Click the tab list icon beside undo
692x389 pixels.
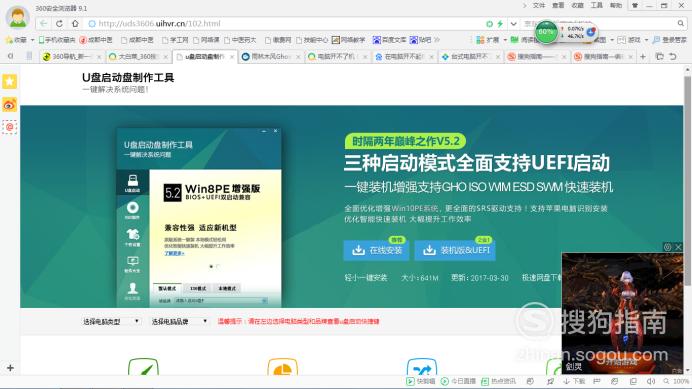coord(660,57)
